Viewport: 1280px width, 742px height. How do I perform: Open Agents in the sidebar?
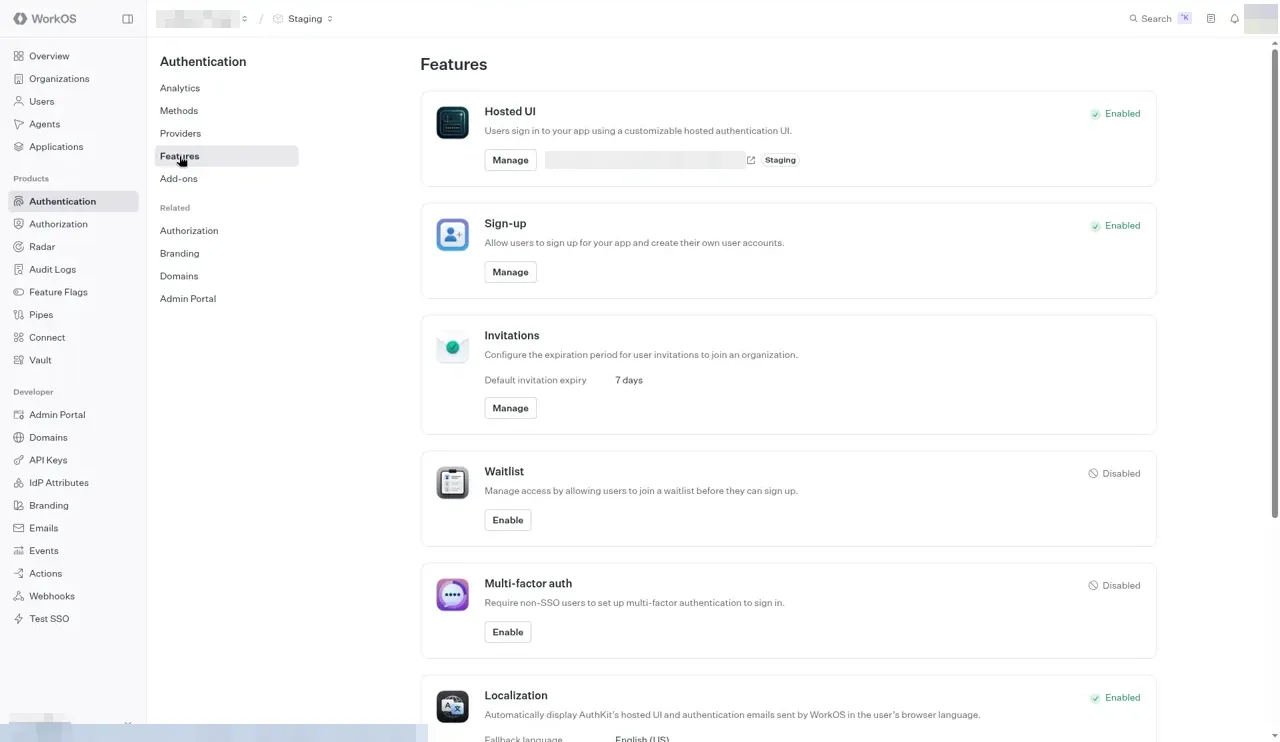(73, 124)
